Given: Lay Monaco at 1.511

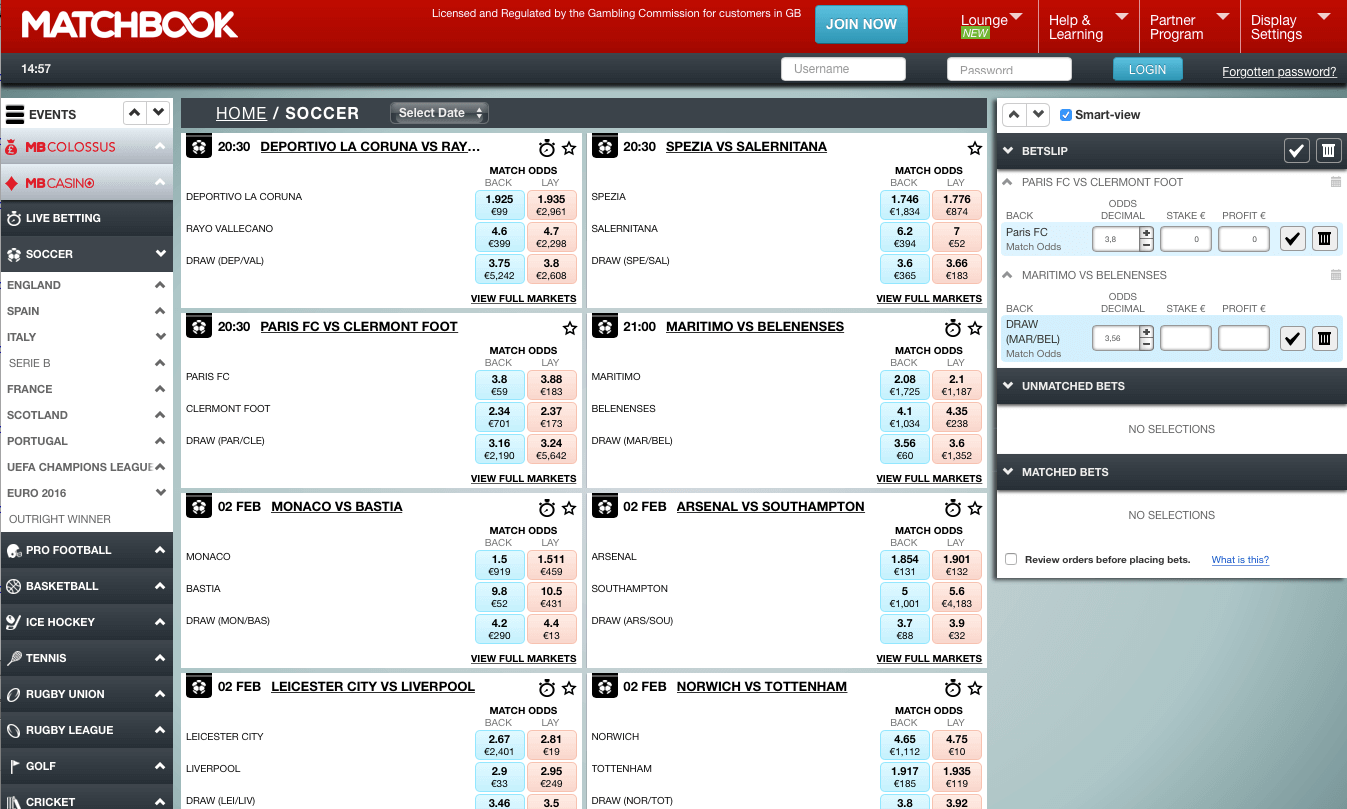Looking at the screenshot, I should (551, 565).
